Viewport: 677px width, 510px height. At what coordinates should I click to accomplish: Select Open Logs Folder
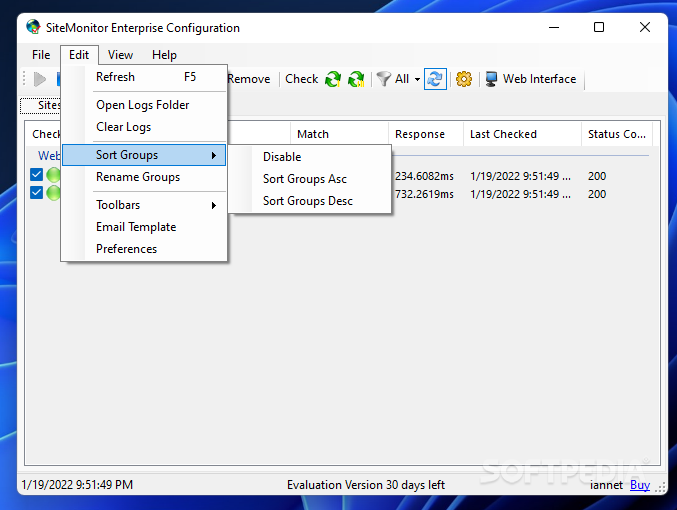[144, 105]
